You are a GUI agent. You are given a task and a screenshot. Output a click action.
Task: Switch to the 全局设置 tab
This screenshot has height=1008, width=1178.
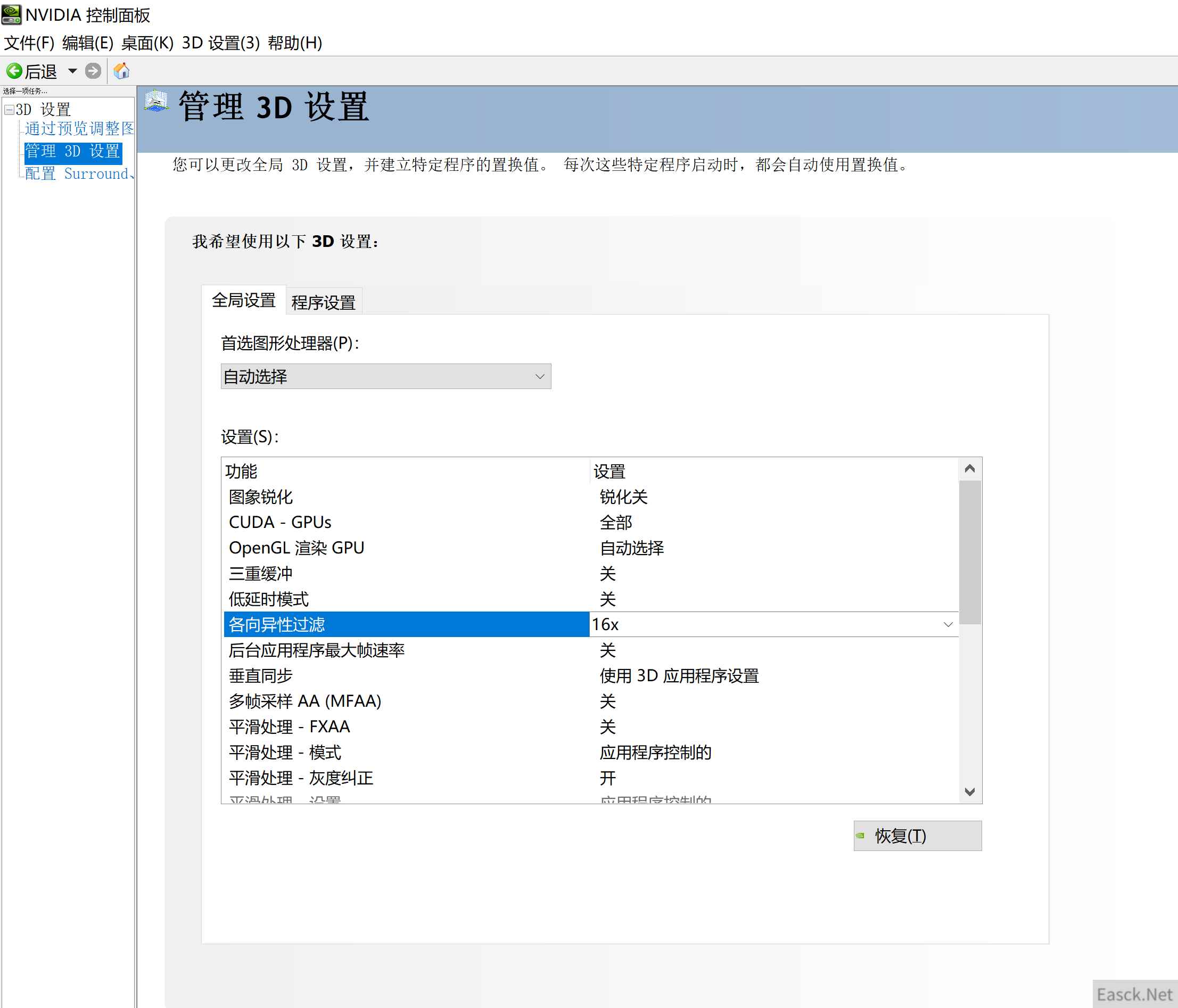(243, 300)
